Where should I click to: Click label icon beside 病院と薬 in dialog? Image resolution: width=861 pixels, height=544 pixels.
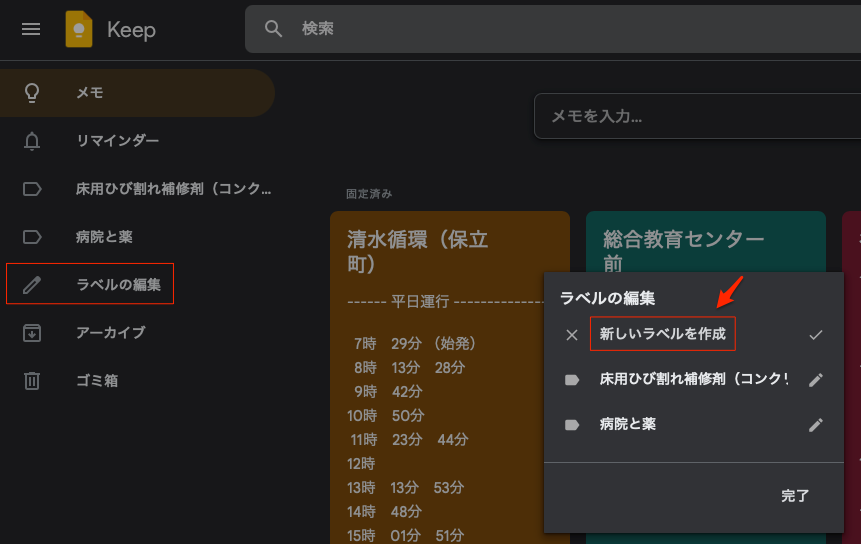click(x=572, y=425)
